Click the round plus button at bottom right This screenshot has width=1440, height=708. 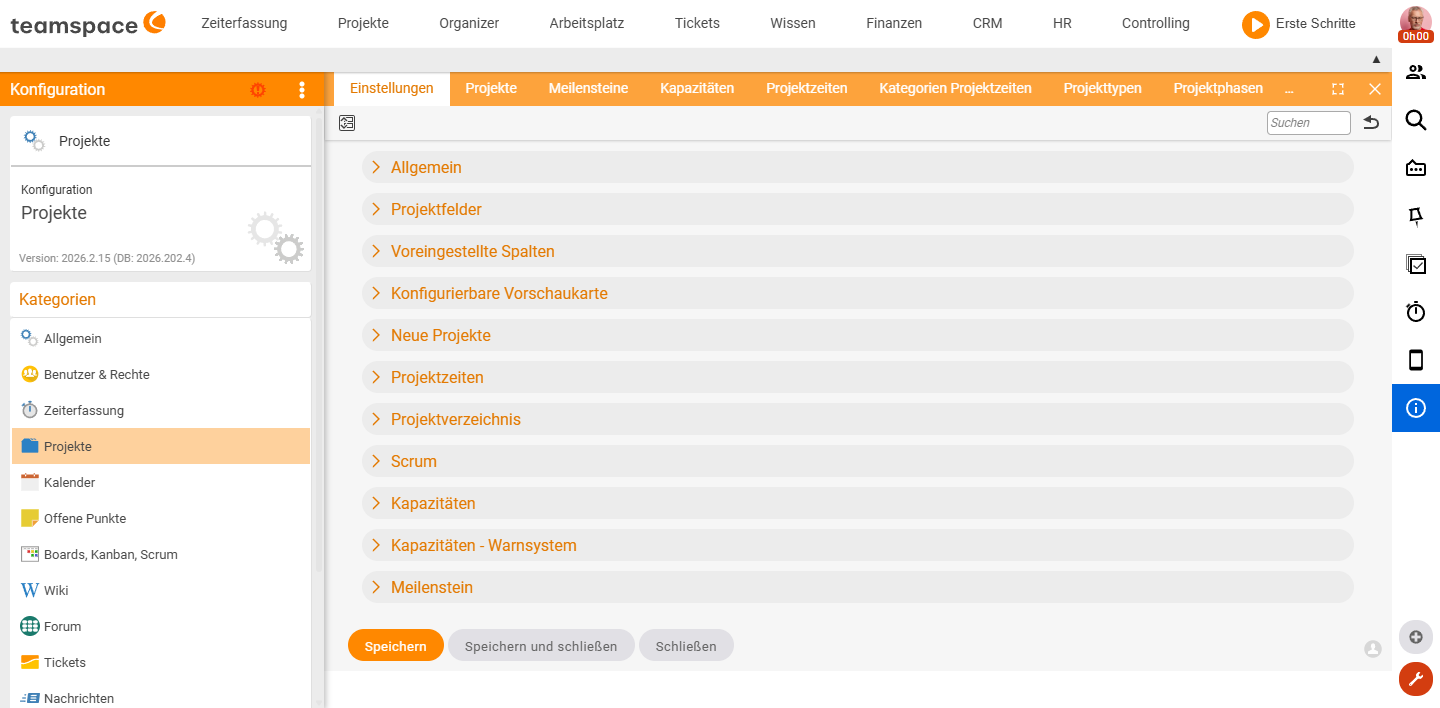[1416, 637]
